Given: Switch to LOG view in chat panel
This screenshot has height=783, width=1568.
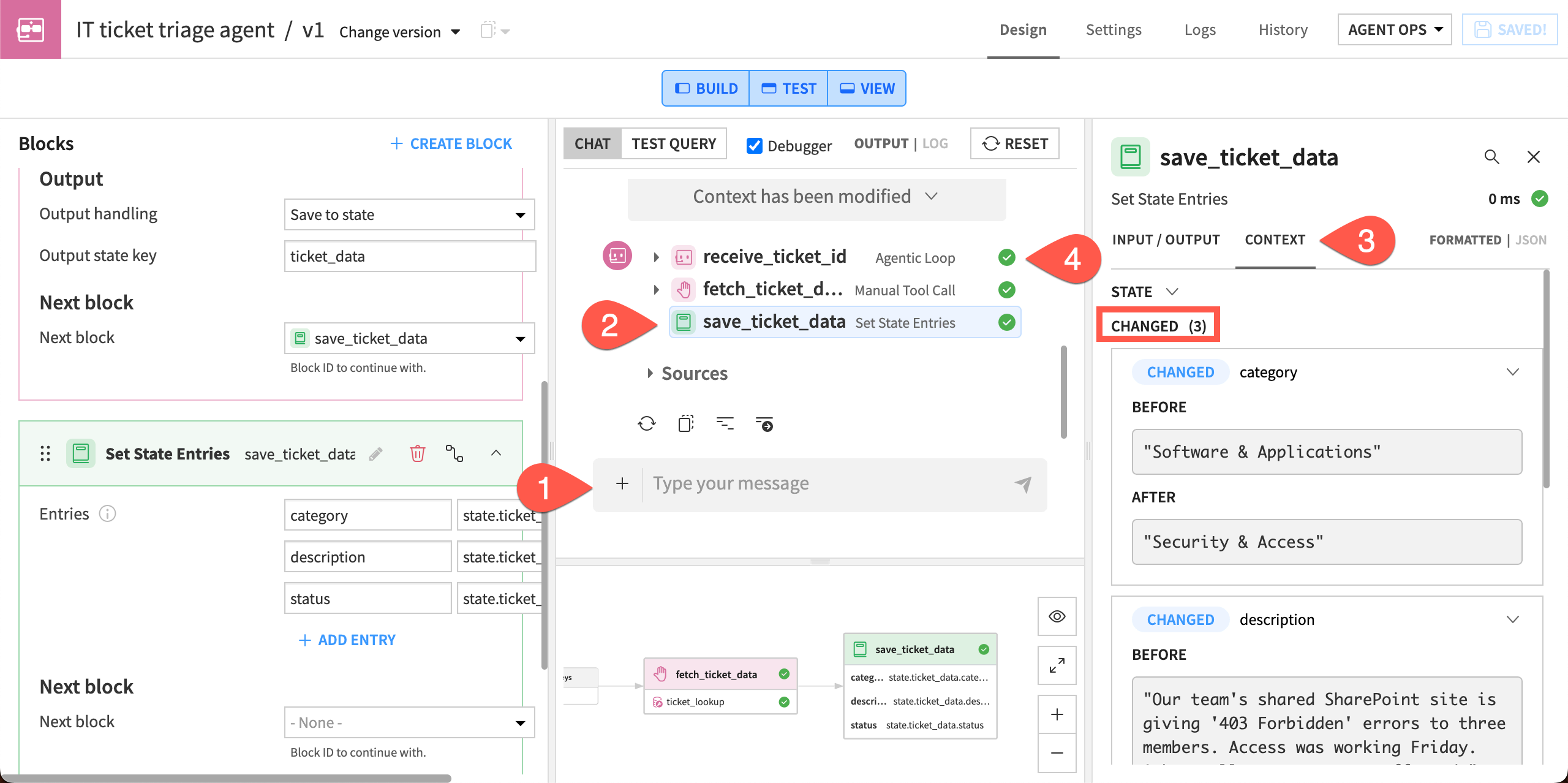Looking at the screenshot, I should 935,143.
